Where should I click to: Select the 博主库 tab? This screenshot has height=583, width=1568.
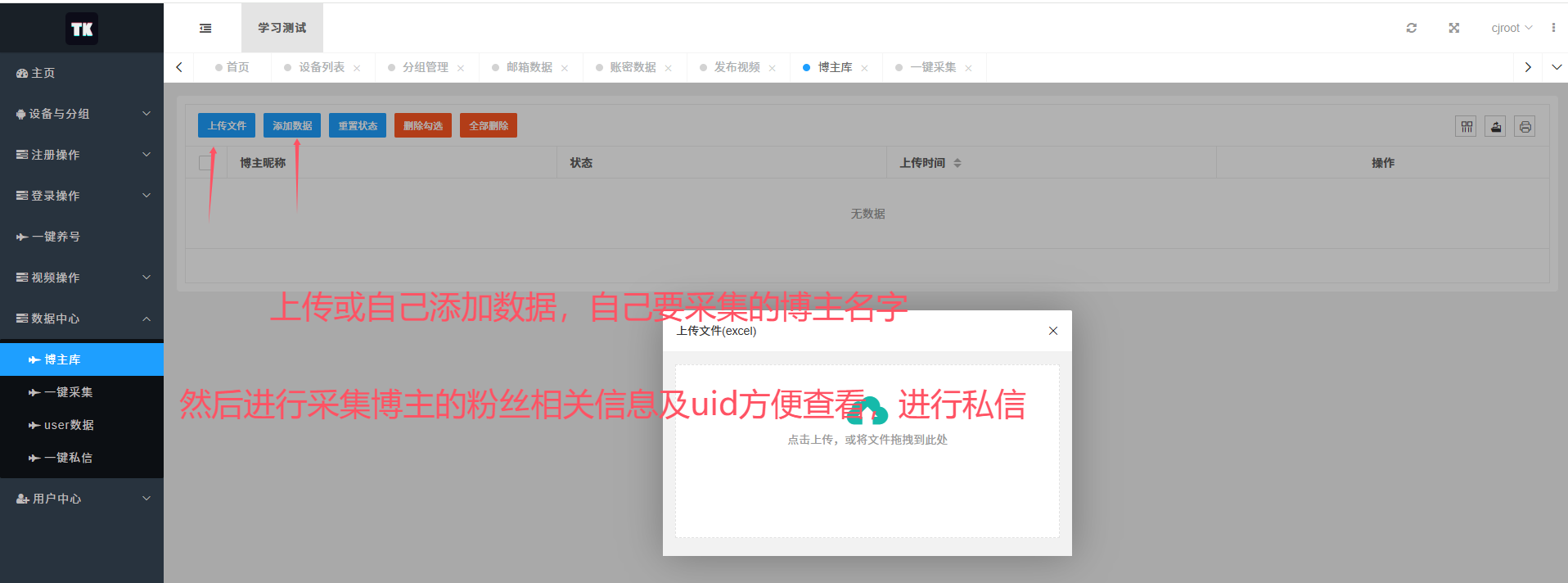835,67
